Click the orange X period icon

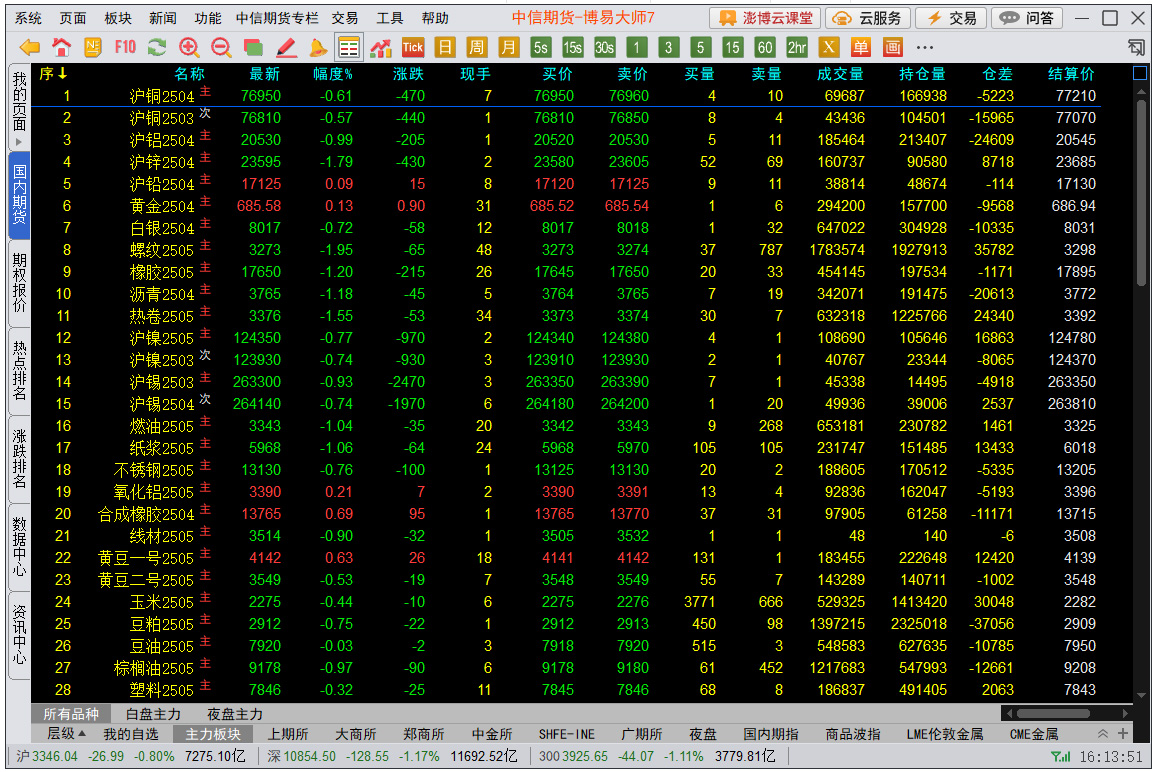(829, 48)
